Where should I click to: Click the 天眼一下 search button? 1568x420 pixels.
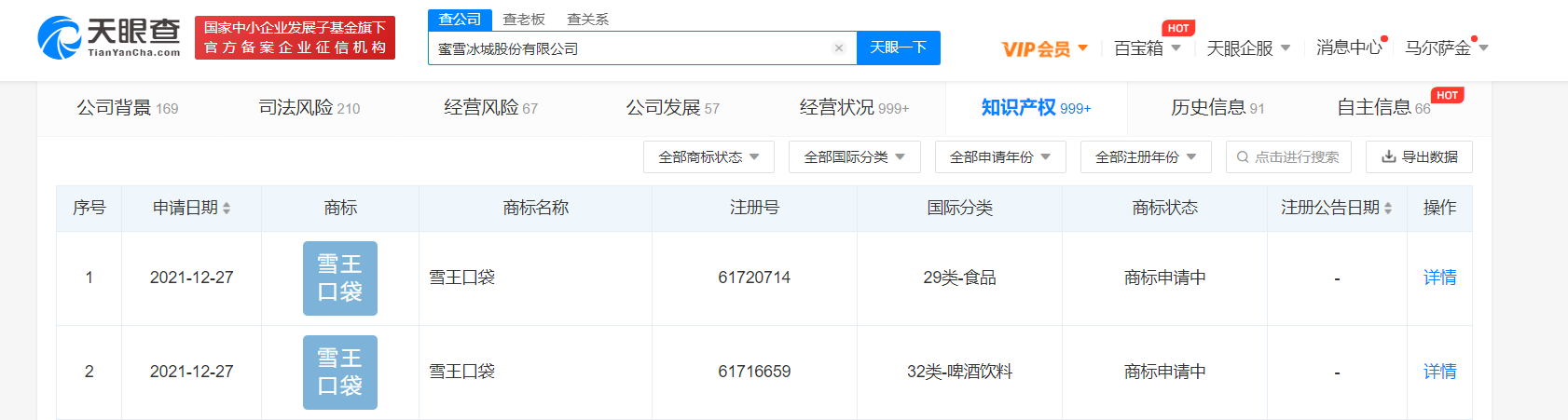tap(899, 47)
